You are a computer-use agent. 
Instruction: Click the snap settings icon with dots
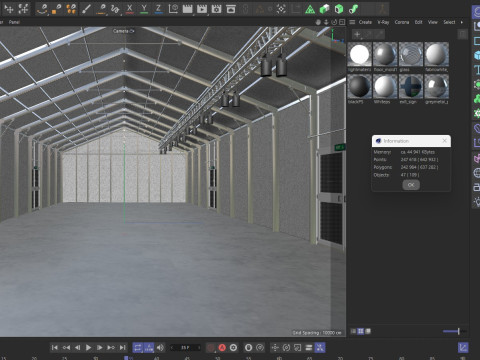point(281,9)
